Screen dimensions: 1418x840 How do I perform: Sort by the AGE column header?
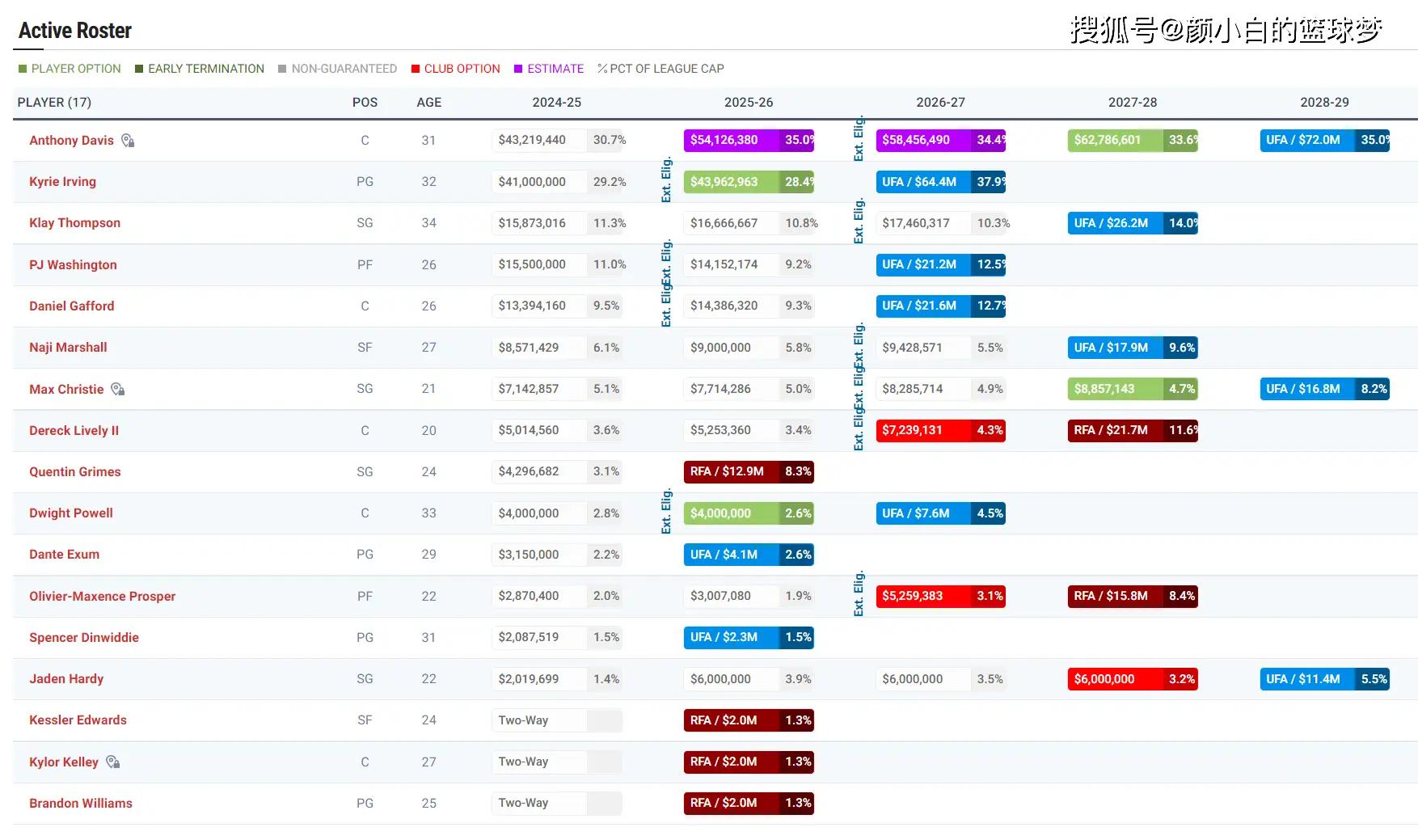tap(428, 103)
